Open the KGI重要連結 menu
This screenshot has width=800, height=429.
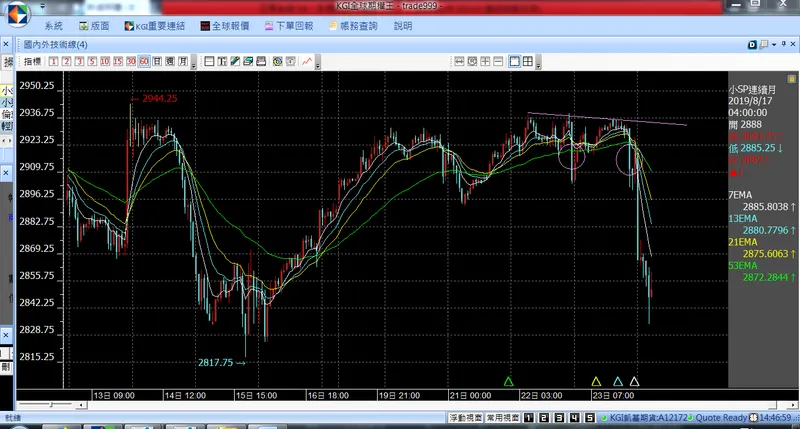point(155,26)
